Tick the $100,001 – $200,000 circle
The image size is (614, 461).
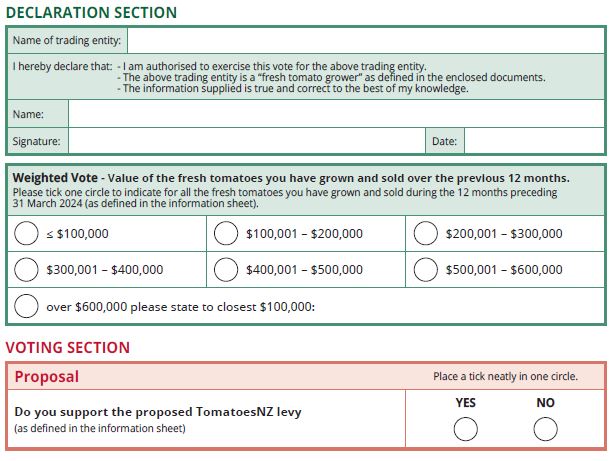[227, 234]
